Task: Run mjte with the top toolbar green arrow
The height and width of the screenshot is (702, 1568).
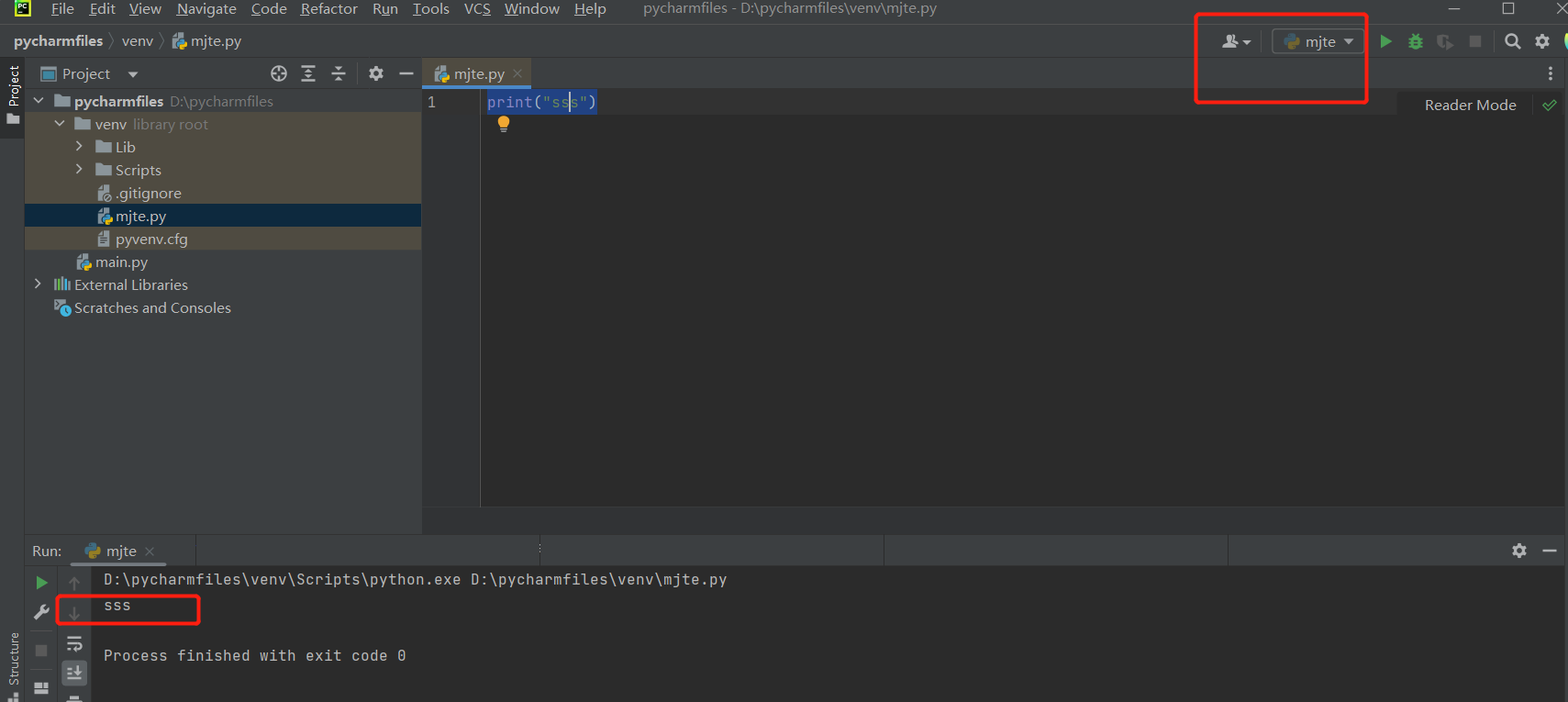Action: pyautogui.click(x=1385, y=41)
